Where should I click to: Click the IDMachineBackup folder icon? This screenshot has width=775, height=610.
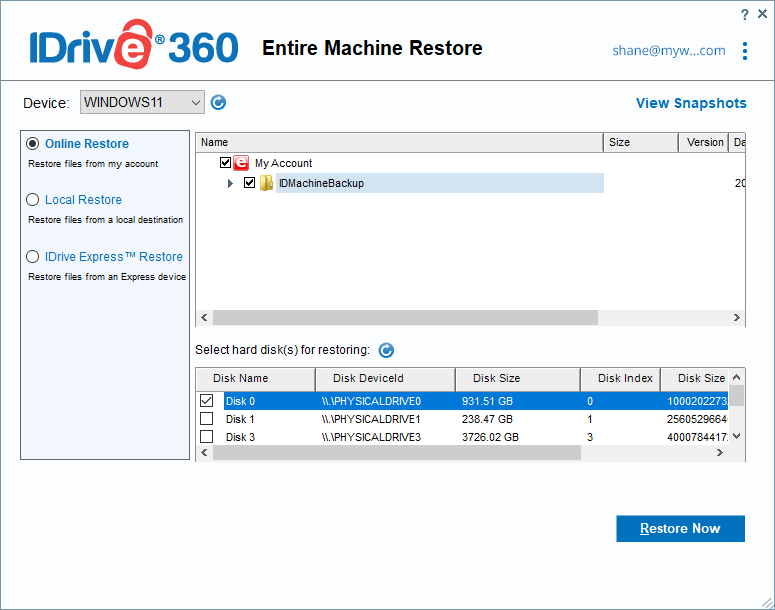[x=267, y=183]
